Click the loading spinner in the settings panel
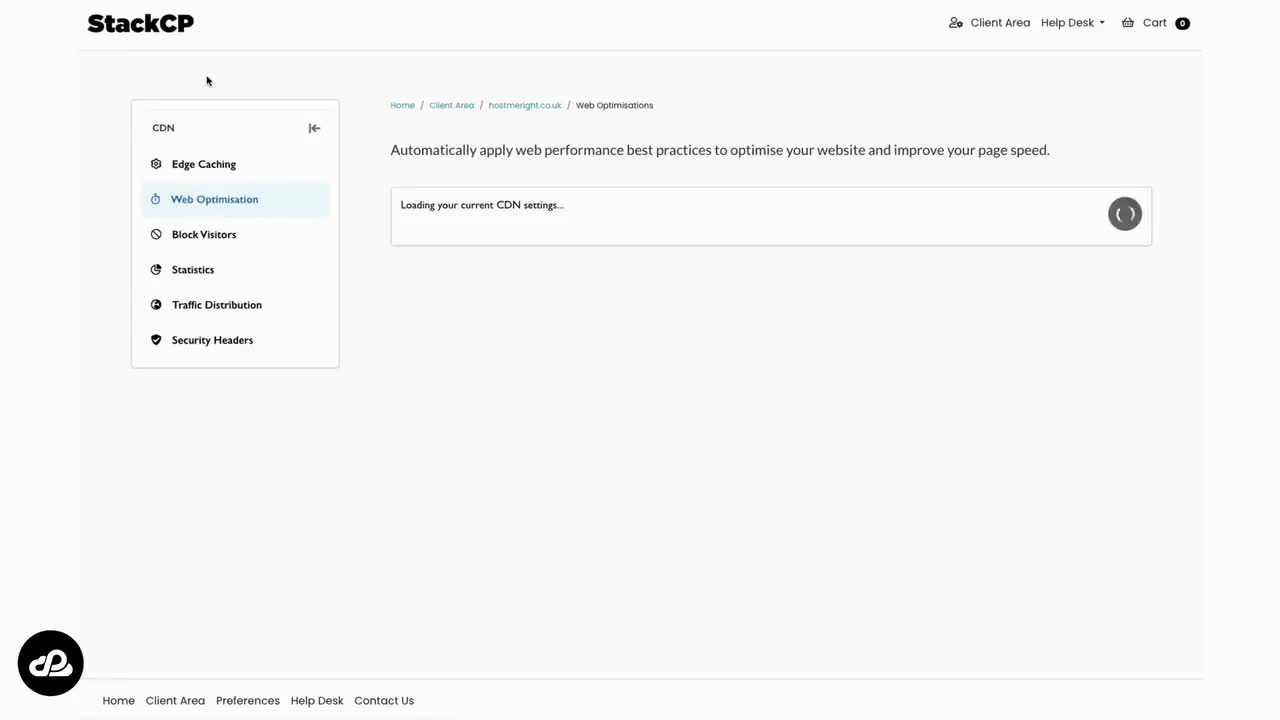This screenshot has height=720, width=1280. [x=1124, y=213]
